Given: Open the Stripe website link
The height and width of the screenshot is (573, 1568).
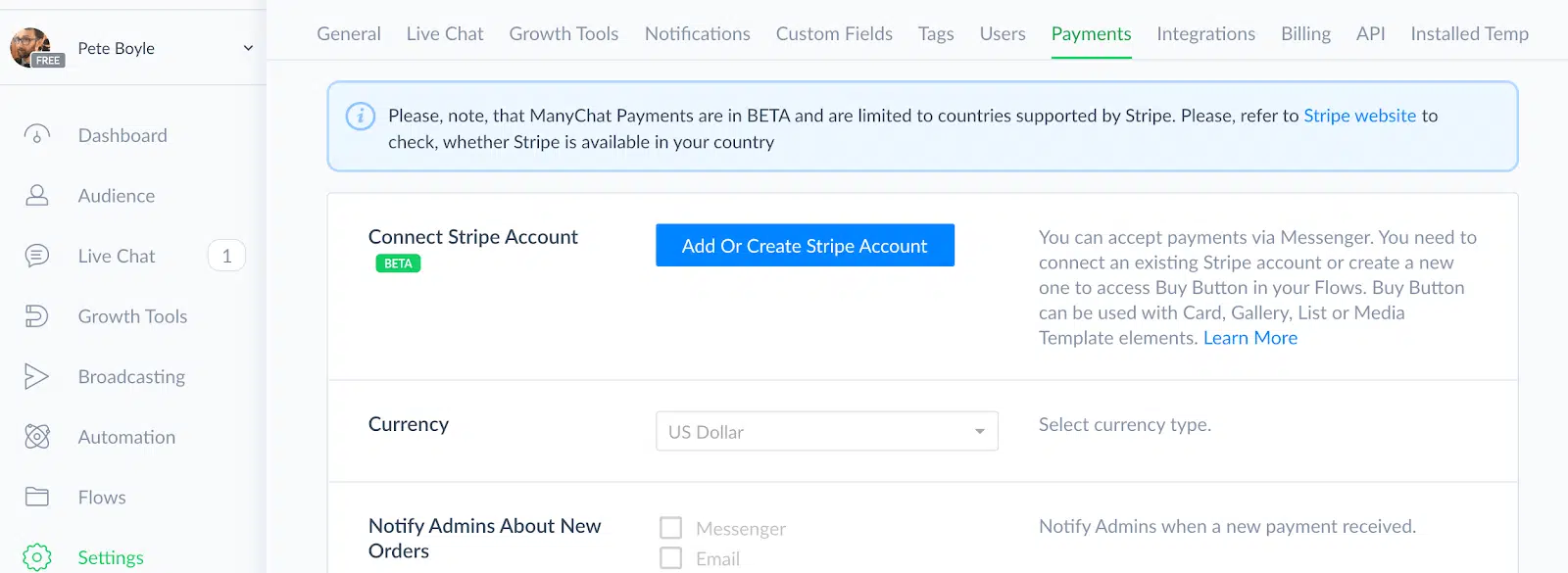Looking at the screenshot, I should pyautogui.click(x=1359, y=116).
